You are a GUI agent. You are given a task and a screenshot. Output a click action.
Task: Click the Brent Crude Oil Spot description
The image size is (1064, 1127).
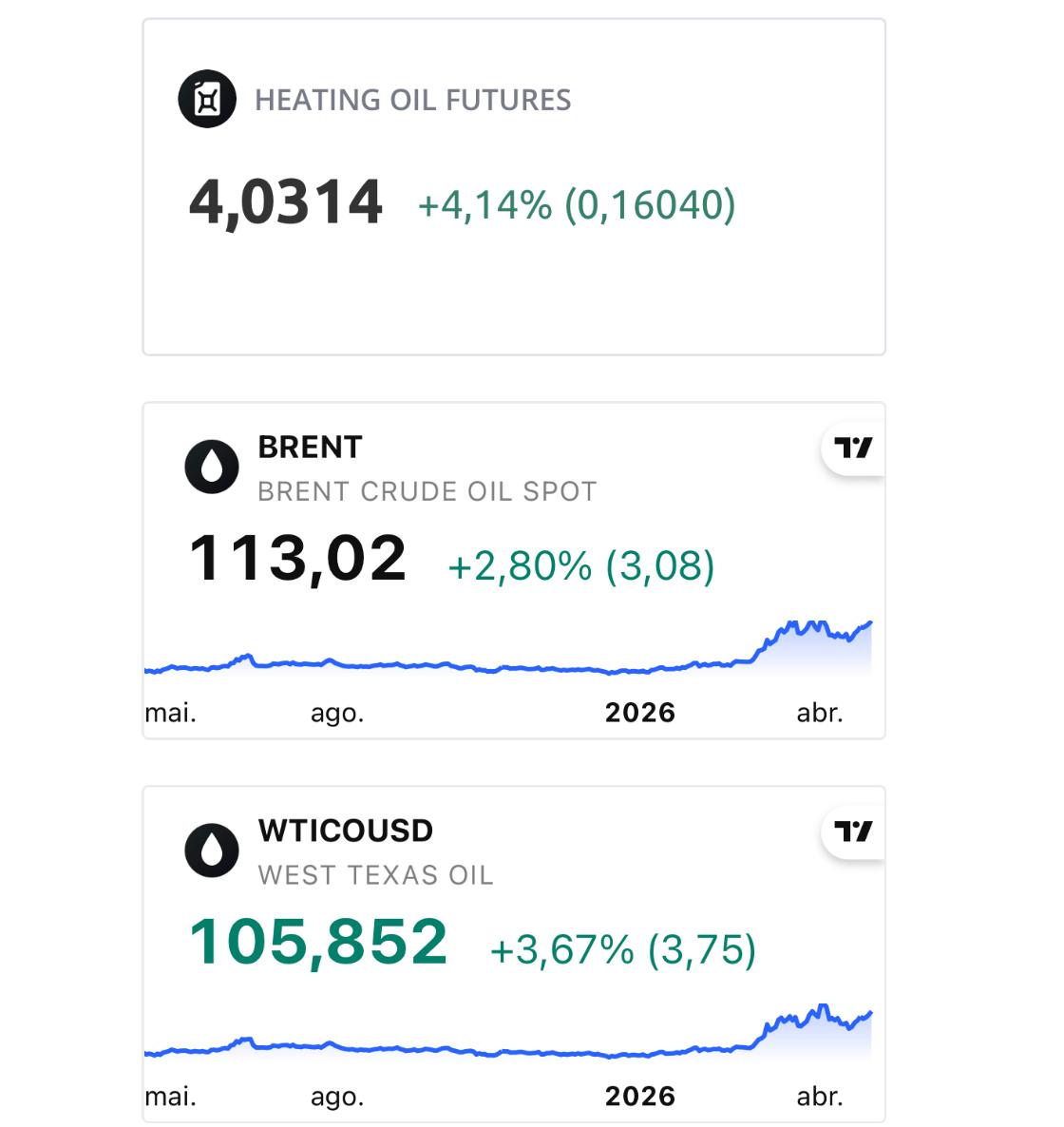pos(427,491)
